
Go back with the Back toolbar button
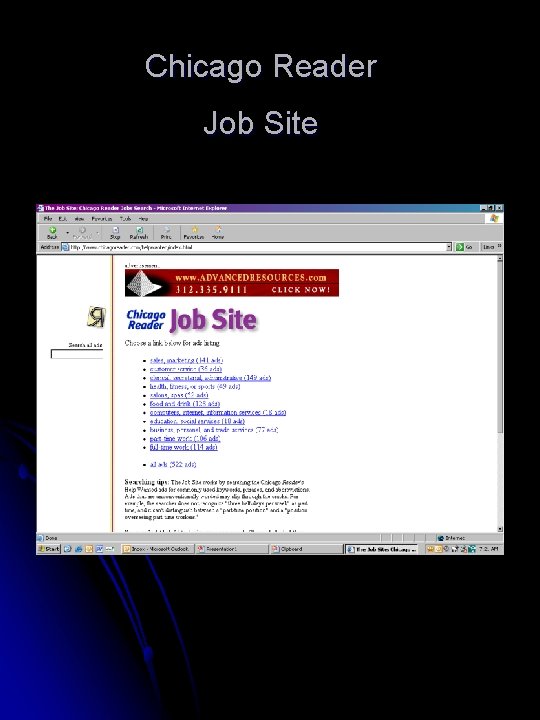point(52,233)
